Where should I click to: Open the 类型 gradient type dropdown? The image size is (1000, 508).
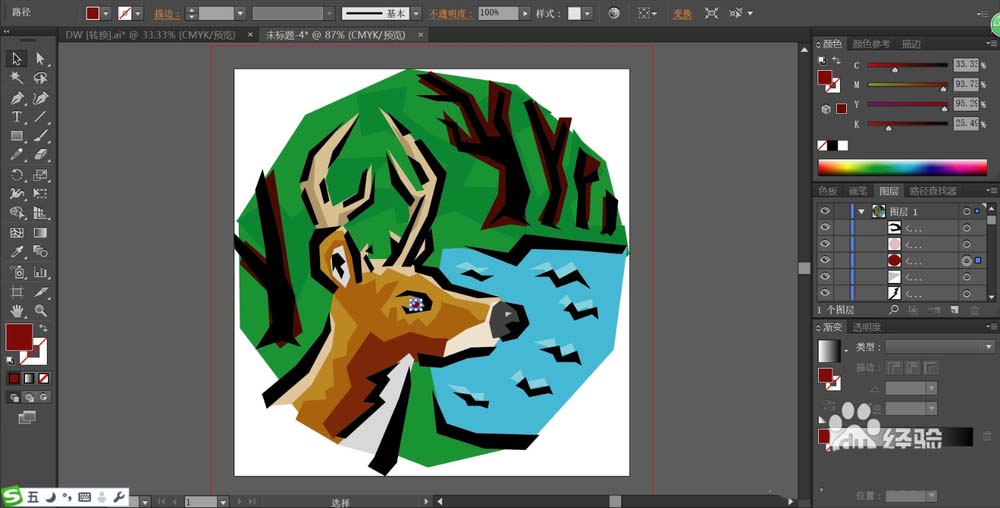pyautogui.click(x=988, y=347)
